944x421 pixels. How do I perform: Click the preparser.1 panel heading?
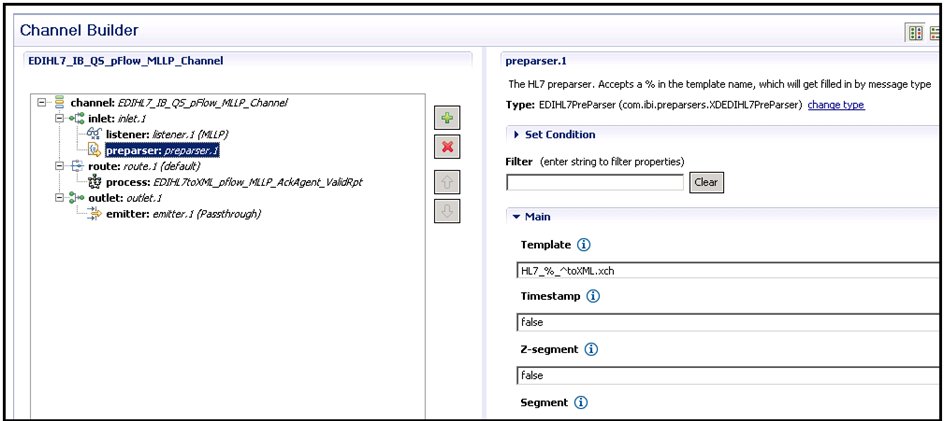(536, 60)
